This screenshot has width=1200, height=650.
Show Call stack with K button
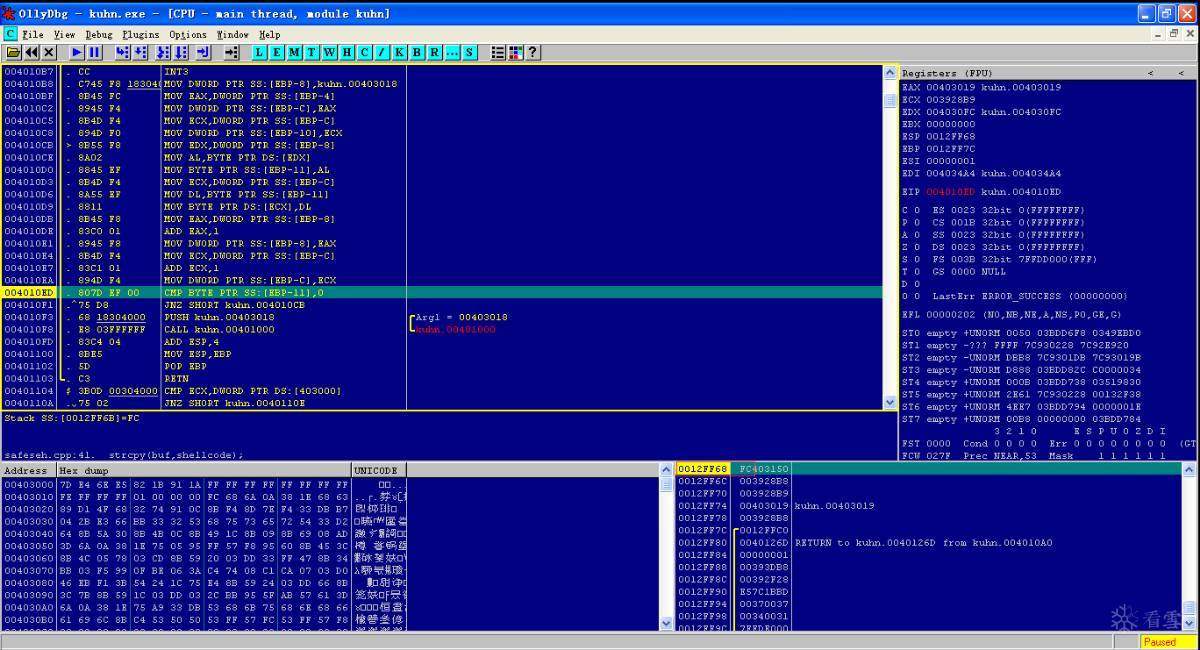[x=399, y=52]
